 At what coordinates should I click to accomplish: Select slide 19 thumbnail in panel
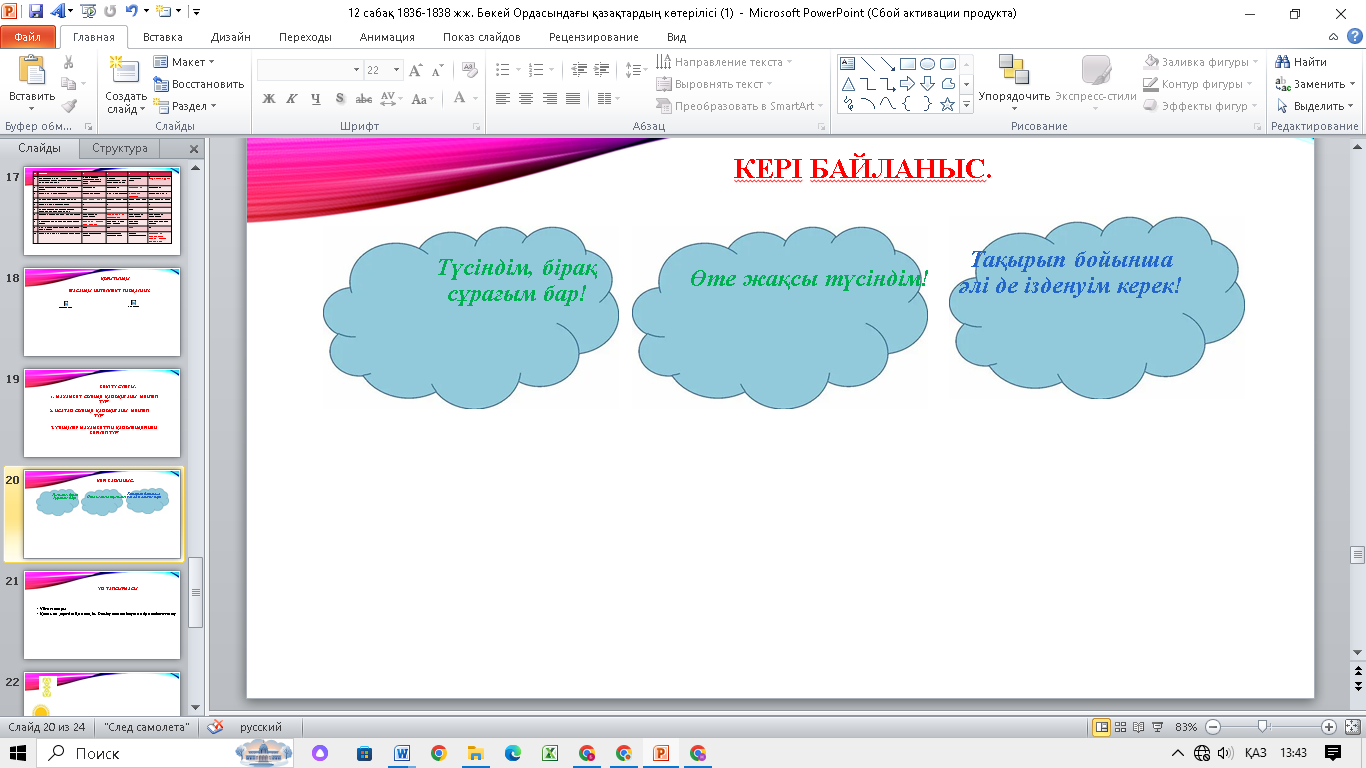click(102, 413)
